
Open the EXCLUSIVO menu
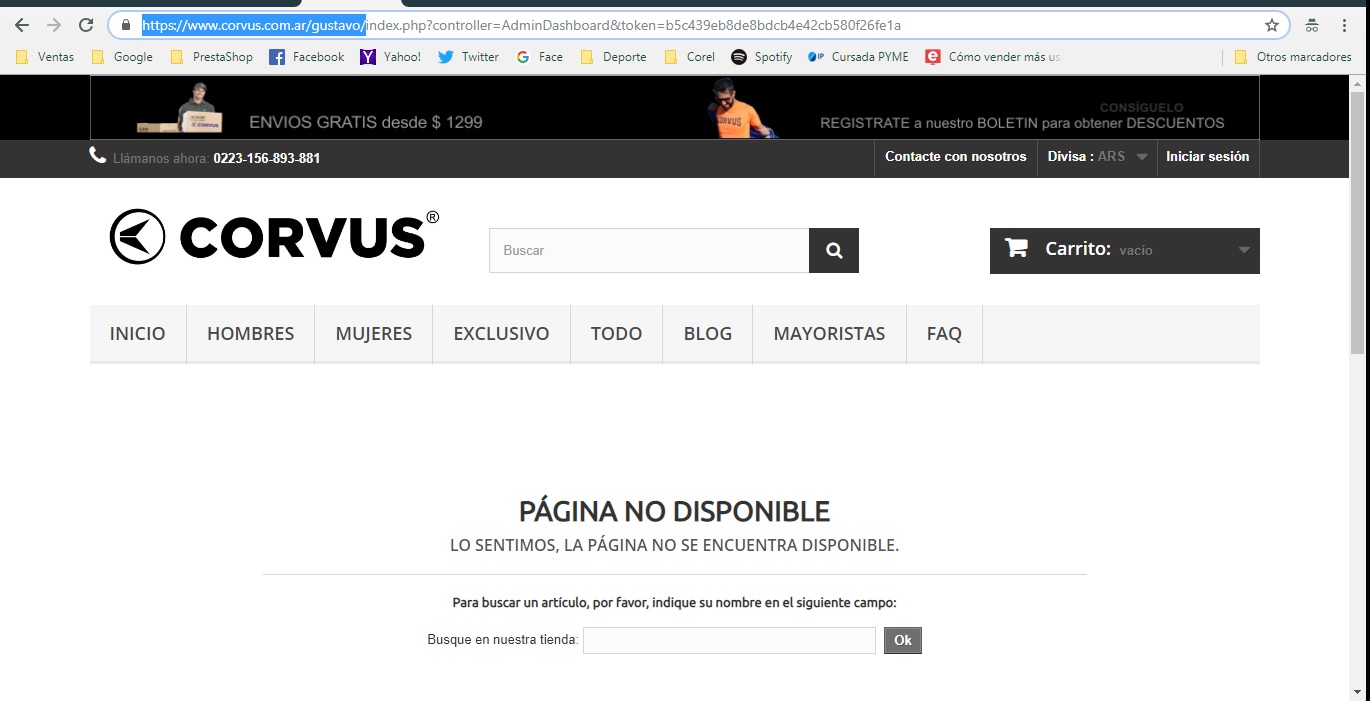click(502, 334)
